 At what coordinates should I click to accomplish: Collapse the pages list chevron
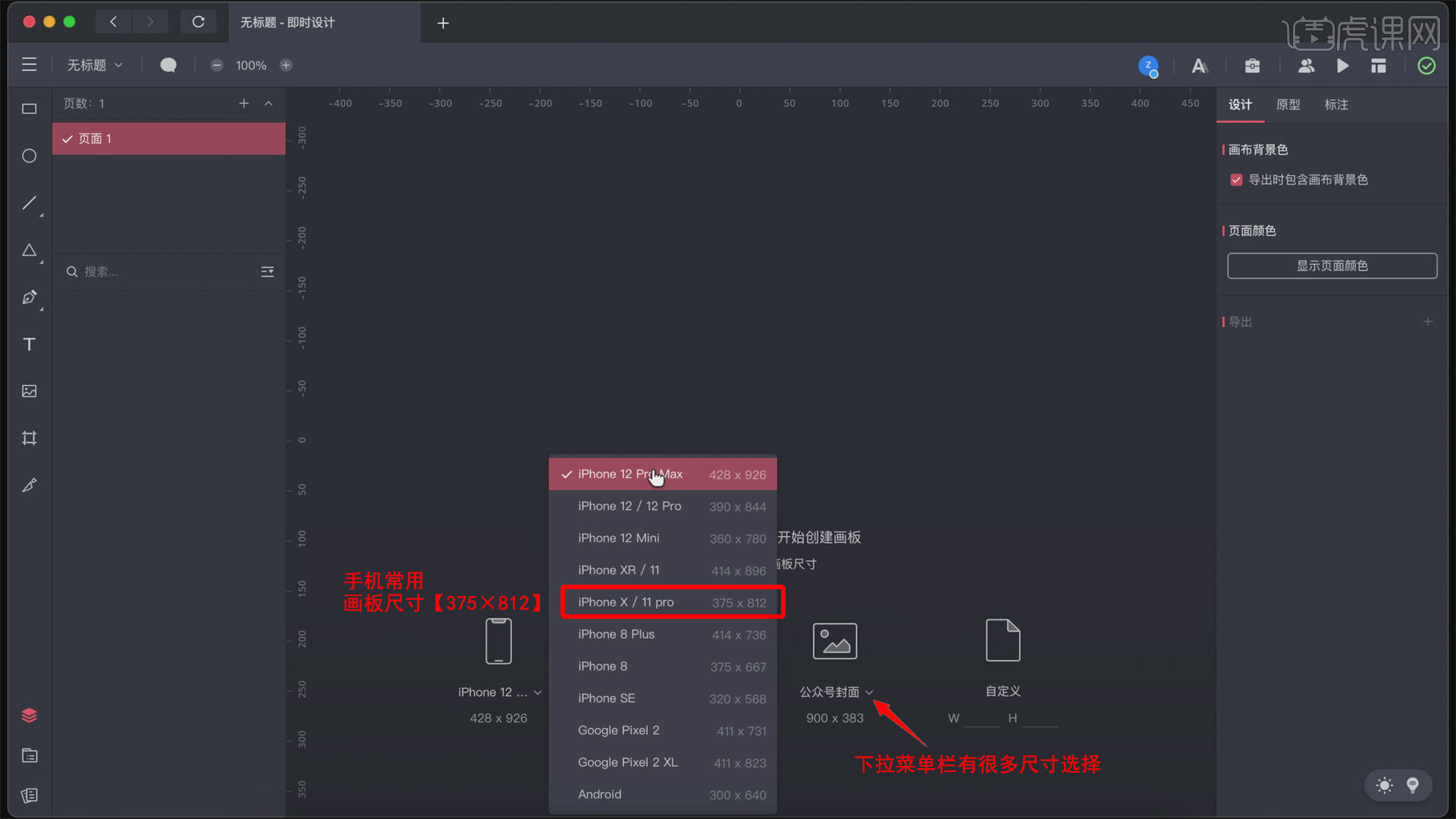click(268, 103)
